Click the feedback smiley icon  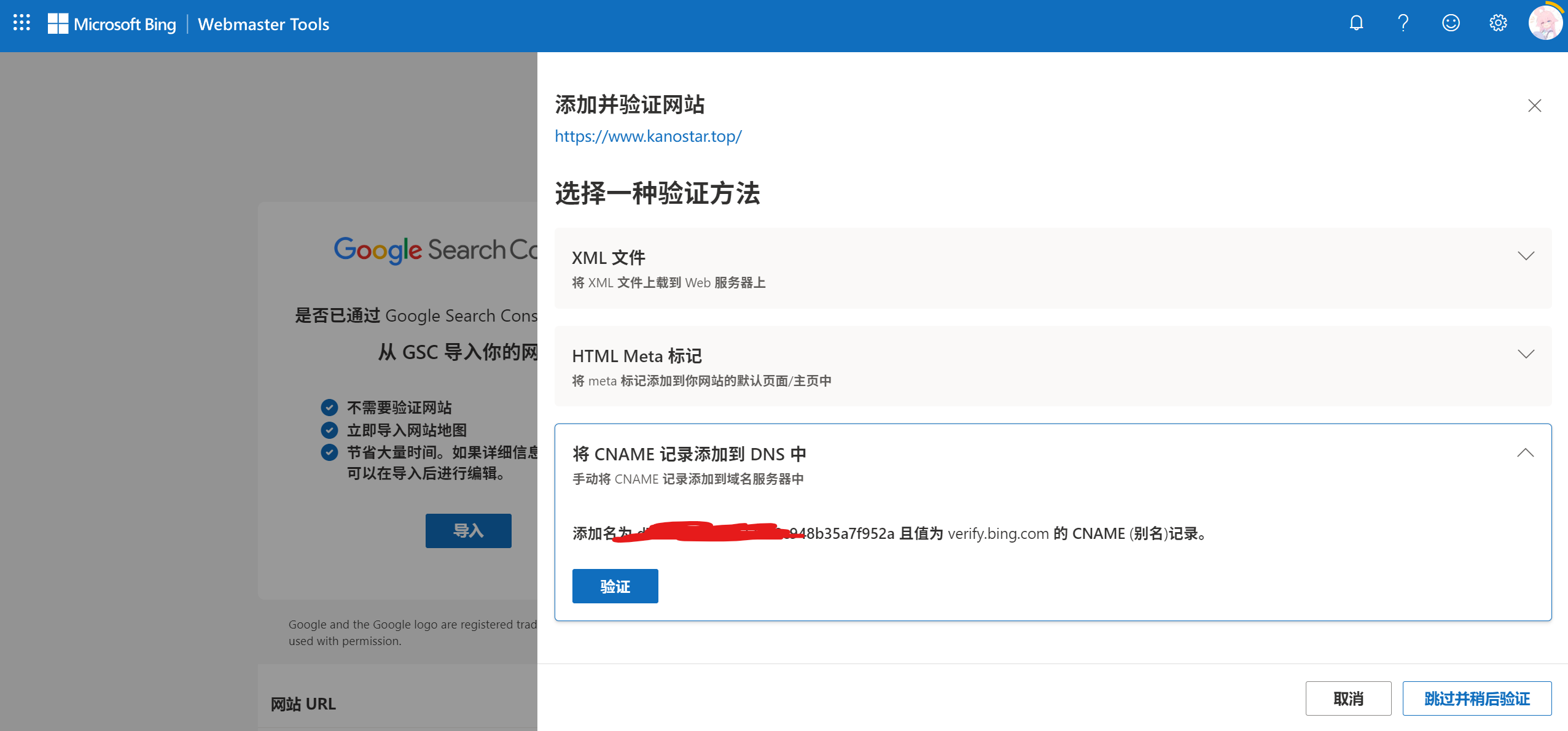tap(1451, 23)
